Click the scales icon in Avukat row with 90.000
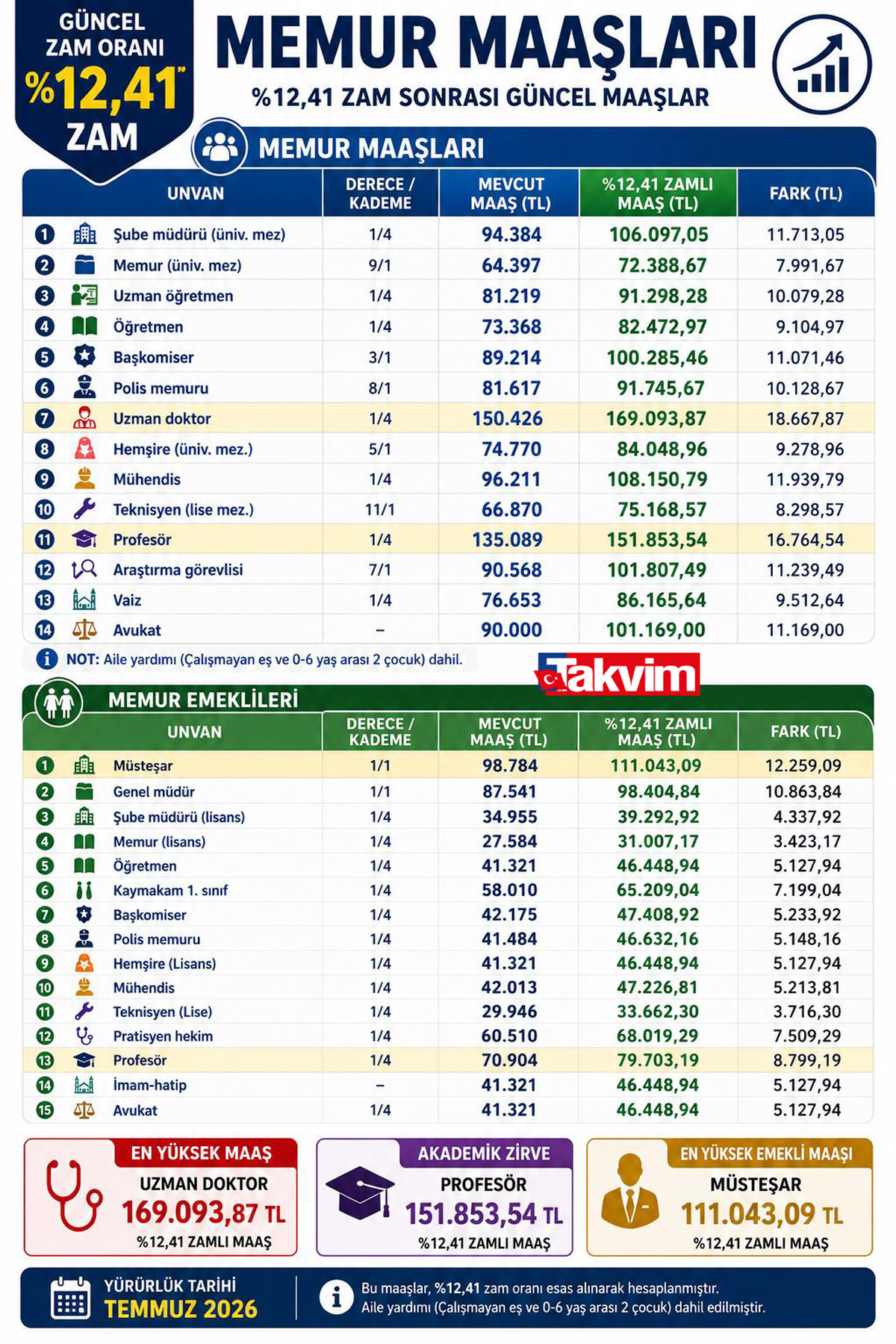This screenshot has height=1344, width=896. click(84, 629)
